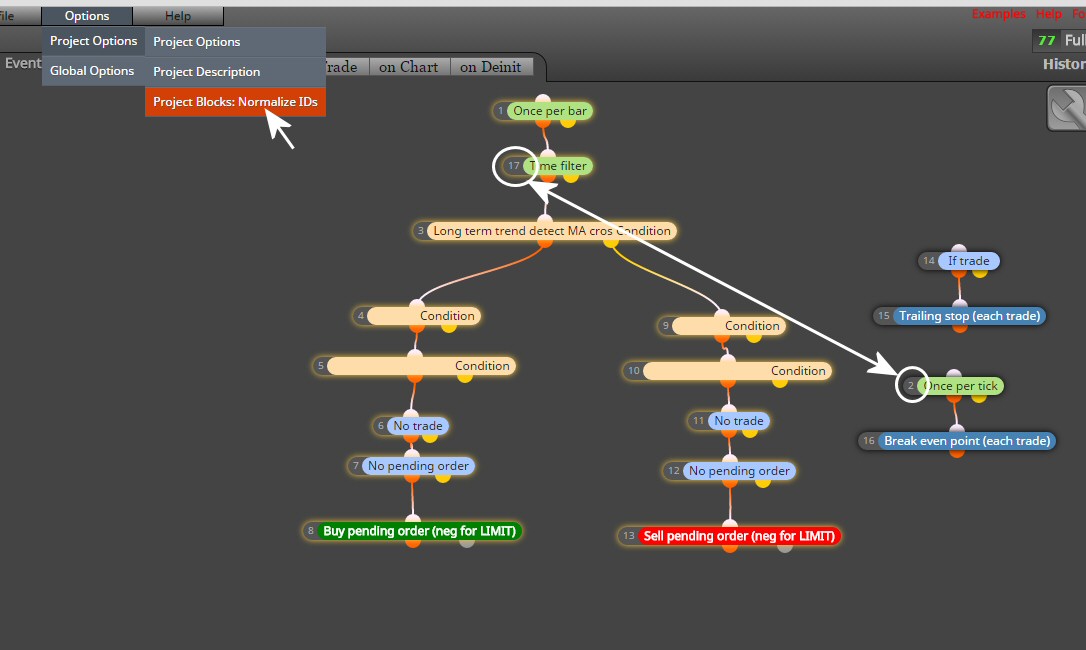Click ID badge 1 of Once per bar
1086x650 pixels.
(x=500, y=111)
